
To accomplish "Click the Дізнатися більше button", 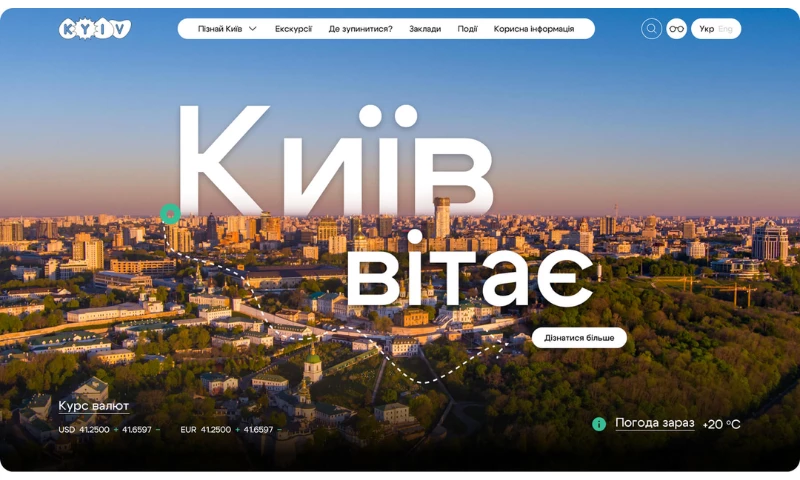I will coord(579,338).
